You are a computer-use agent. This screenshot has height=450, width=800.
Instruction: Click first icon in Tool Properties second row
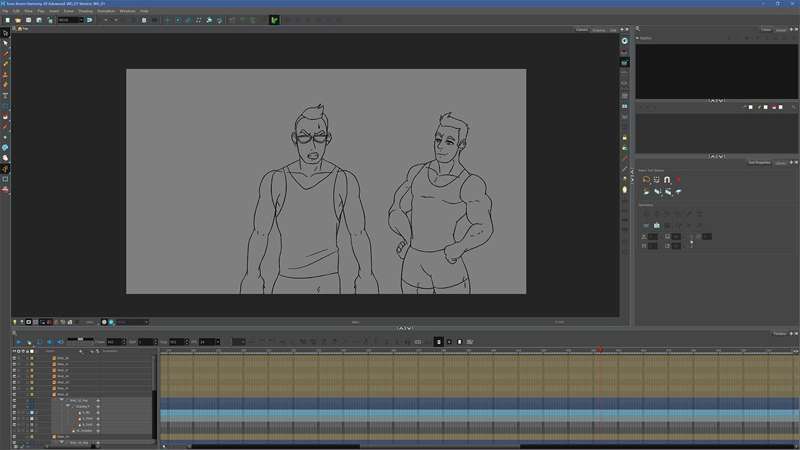[x=646, y=191]
